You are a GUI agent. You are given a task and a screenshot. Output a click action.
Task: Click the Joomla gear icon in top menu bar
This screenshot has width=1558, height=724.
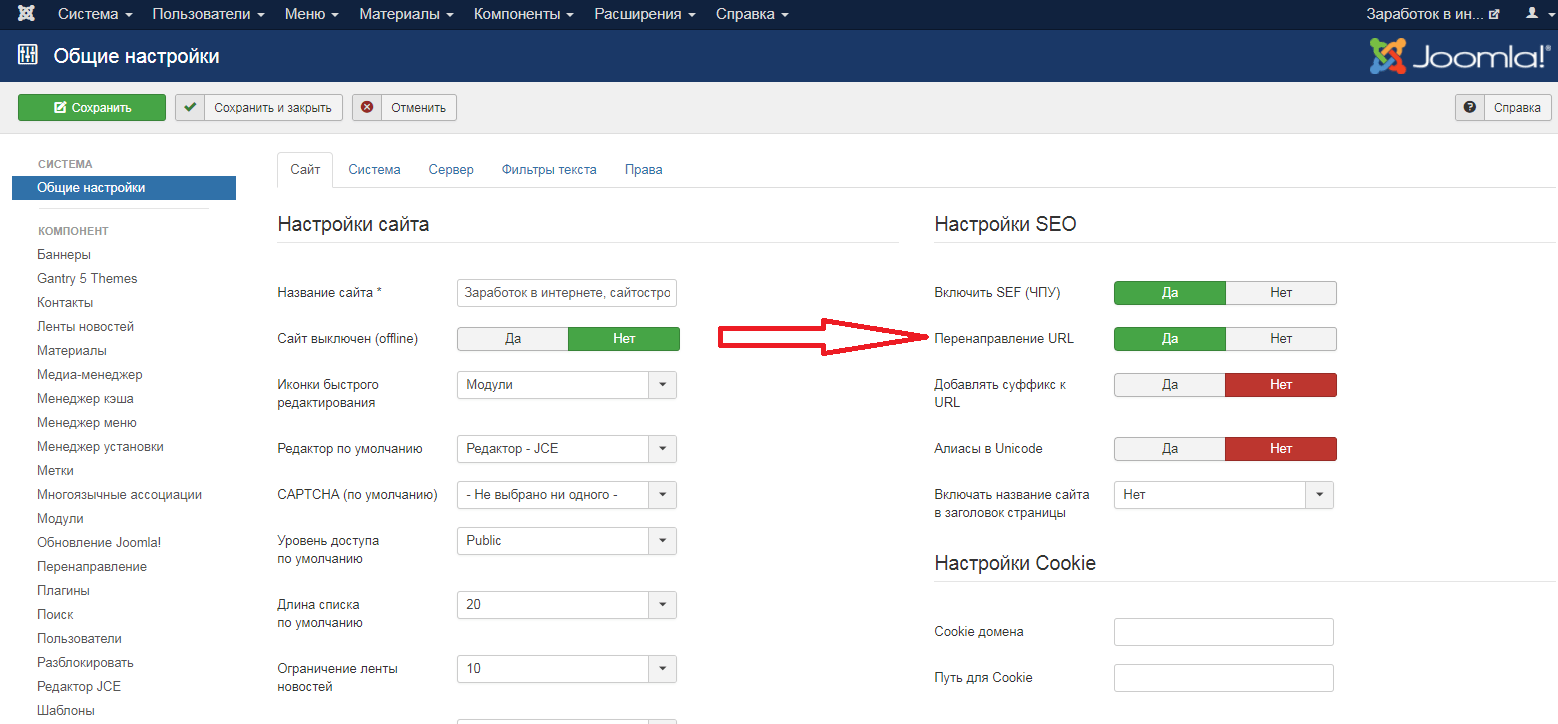click(26, 14)
